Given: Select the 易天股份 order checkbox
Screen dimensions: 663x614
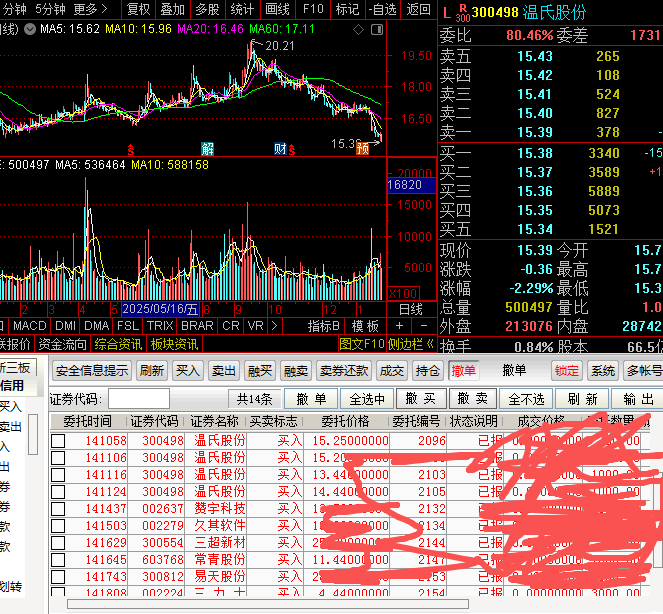Looking at the screenshot, I should 58,577.
